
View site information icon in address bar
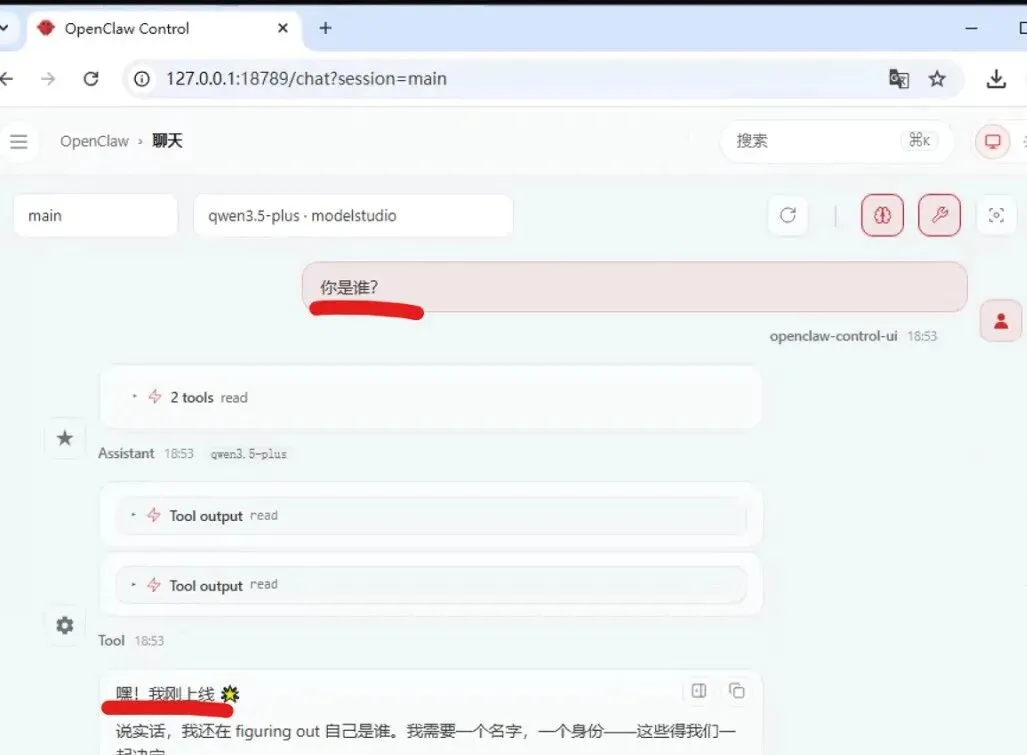pyautogui.click(x=142, y=79)
